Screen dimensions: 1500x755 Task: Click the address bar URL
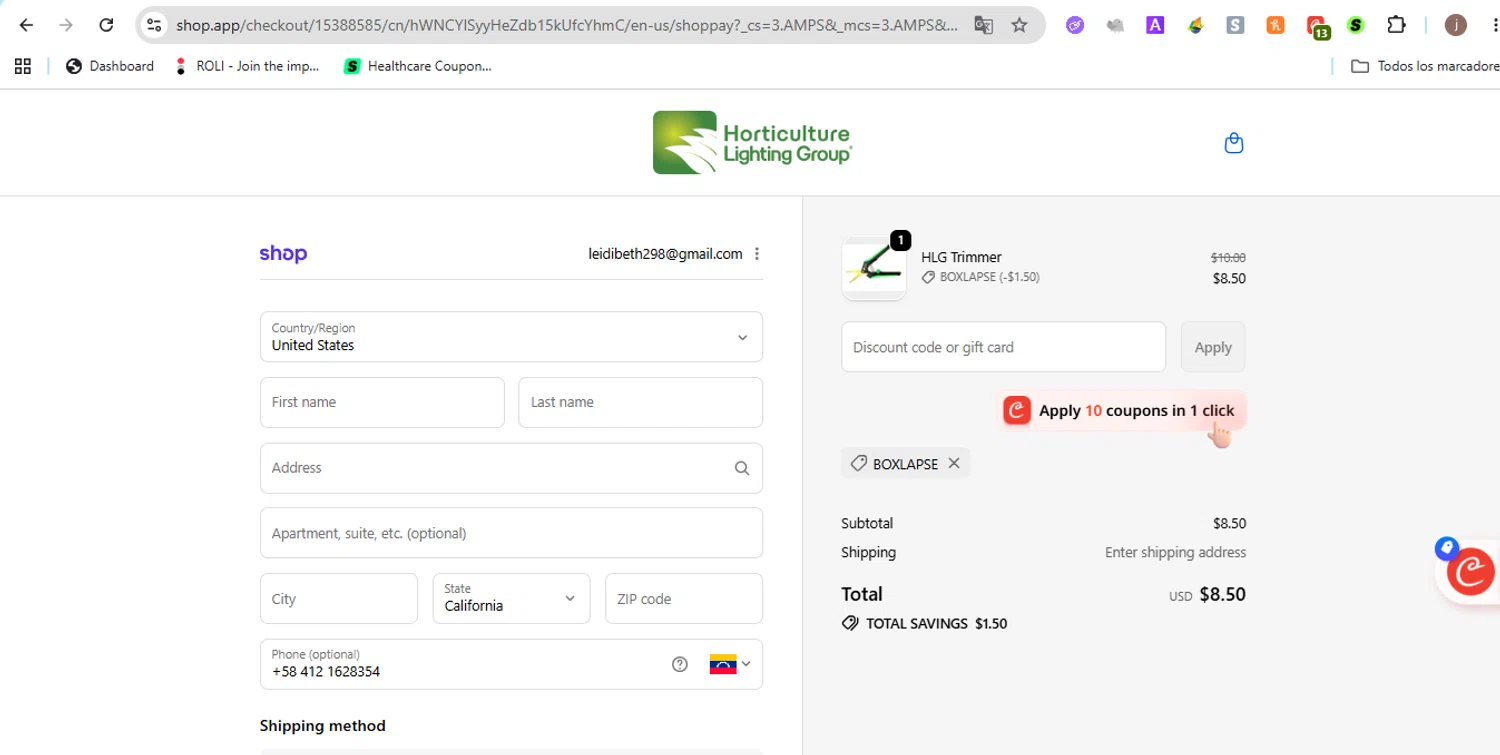(567, 25)
